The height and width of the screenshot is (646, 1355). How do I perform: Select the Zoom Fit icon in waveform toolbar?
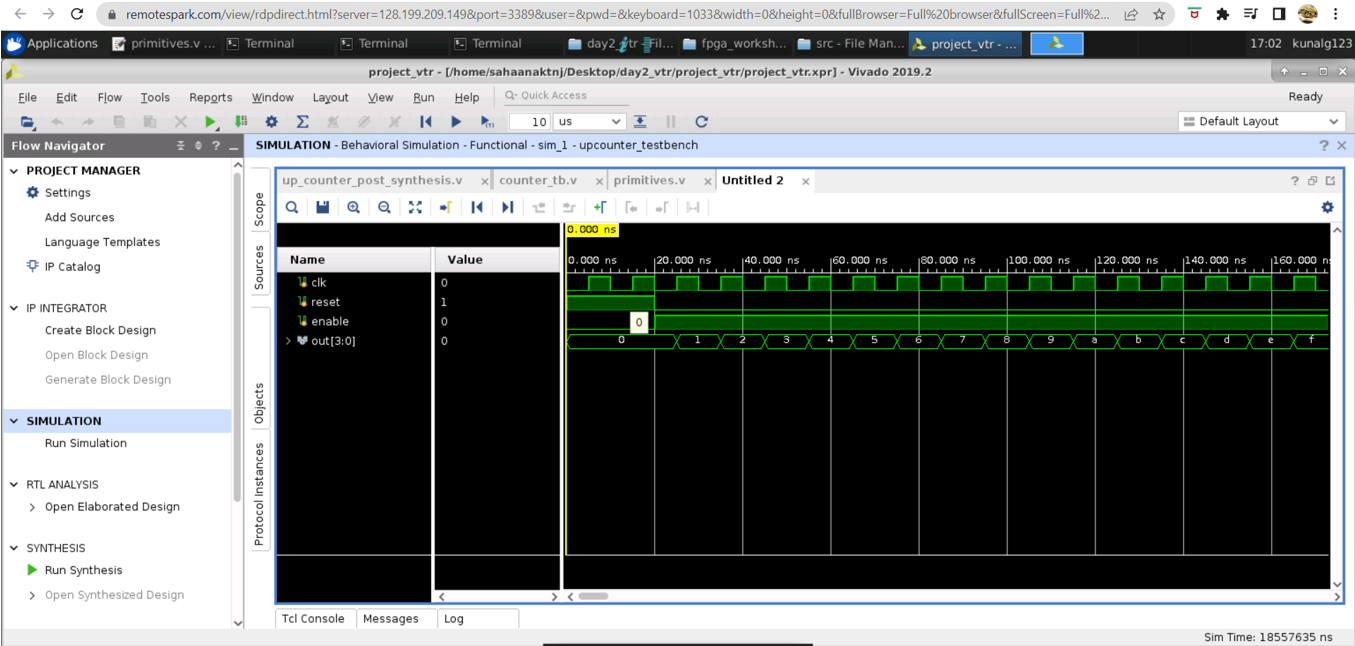[x=415, y=207]
